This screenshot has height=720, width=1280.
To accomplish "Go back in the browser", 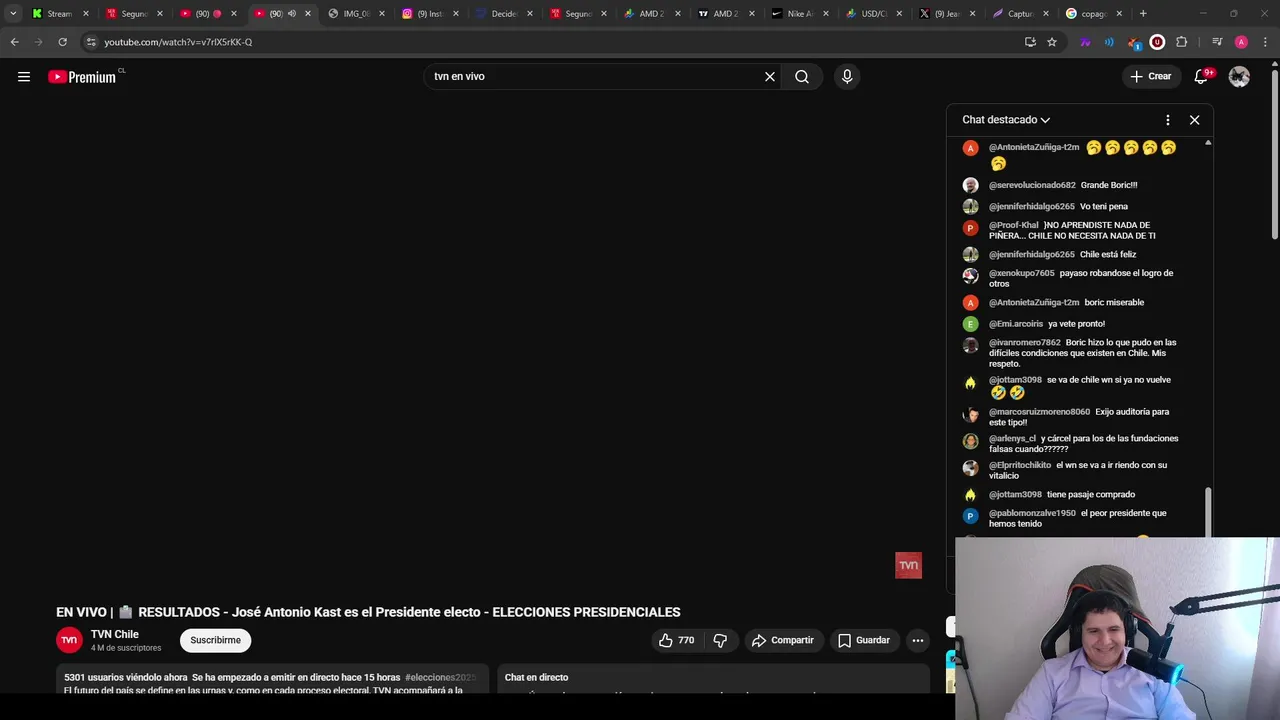I will (15, 42).
